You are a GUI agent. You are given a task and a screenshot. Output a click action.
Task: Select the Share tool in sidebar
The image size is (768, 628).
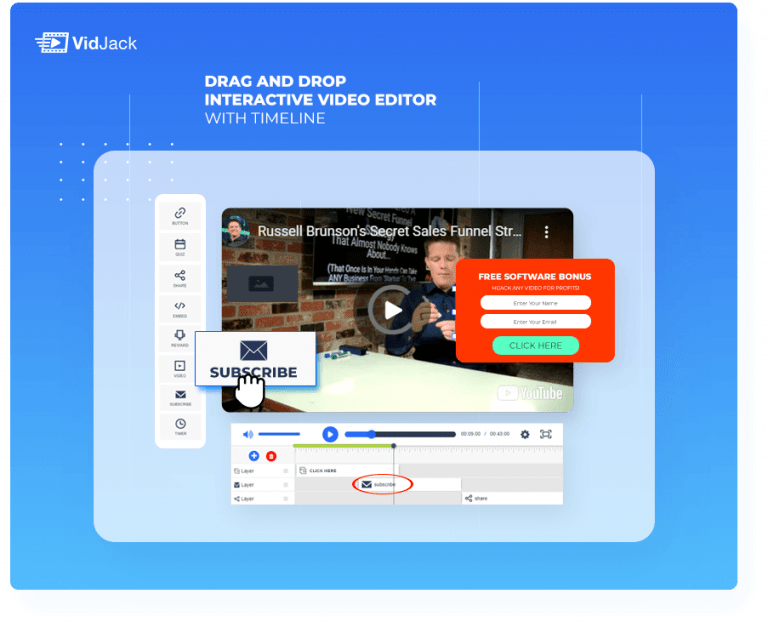point(180,278)
